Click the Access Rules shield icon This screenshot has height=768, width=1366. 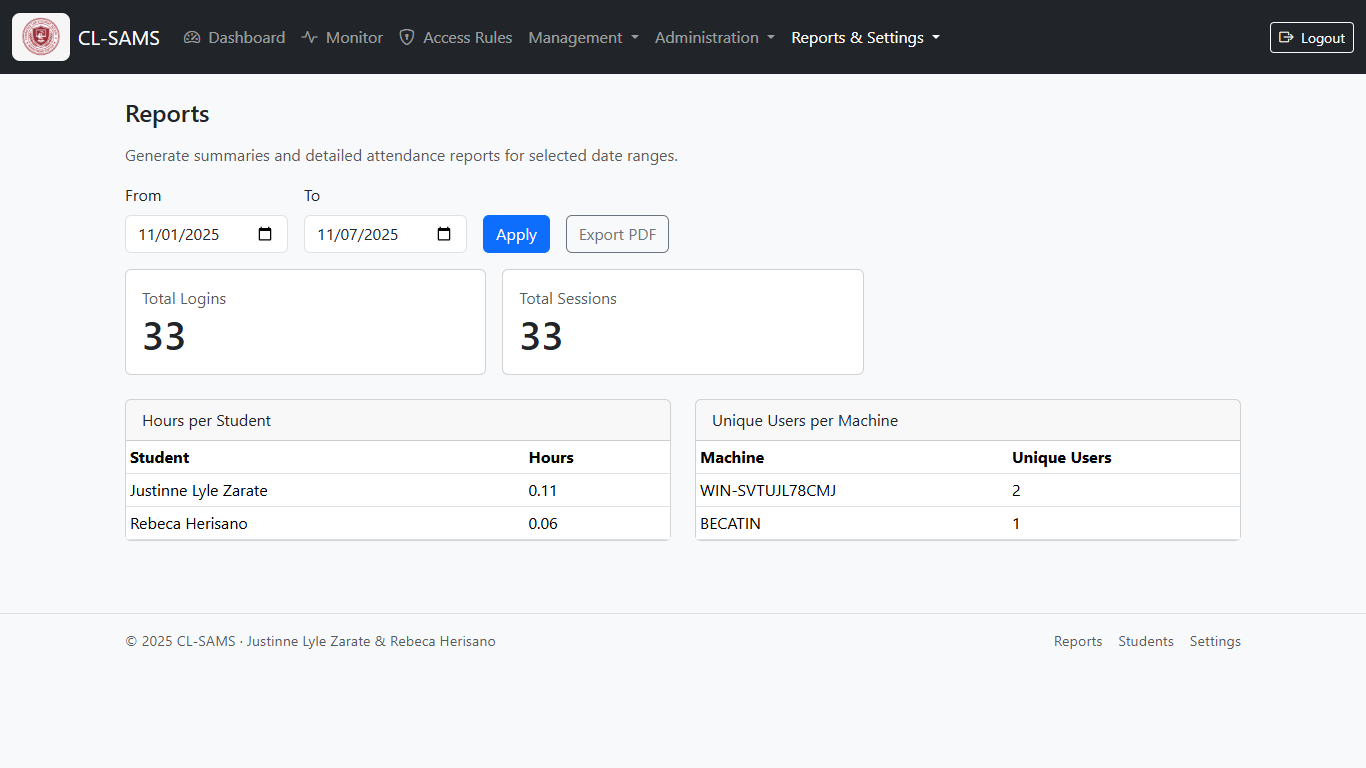point(407,37)
